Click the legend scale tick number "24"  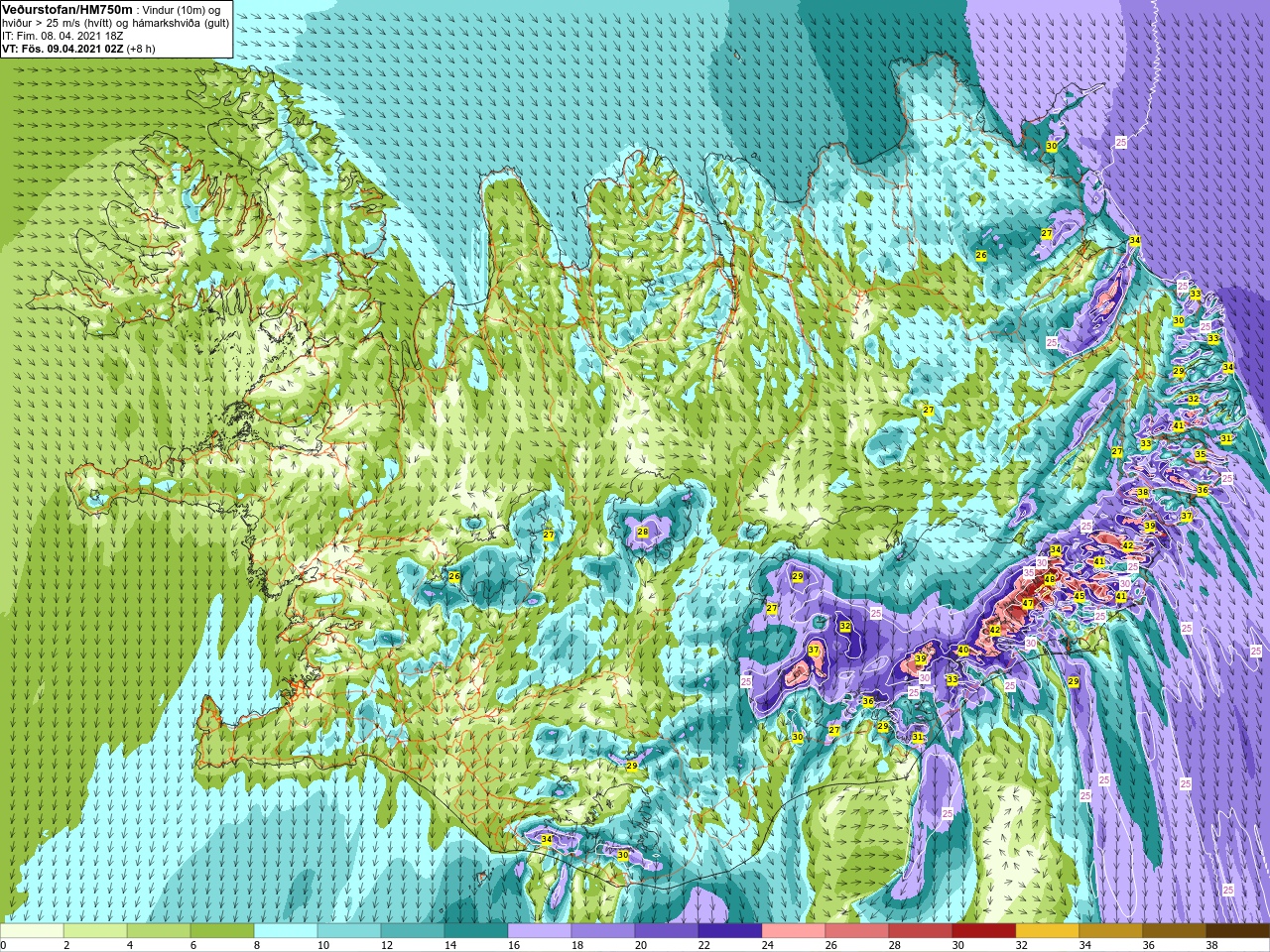(x=767, y=945)
